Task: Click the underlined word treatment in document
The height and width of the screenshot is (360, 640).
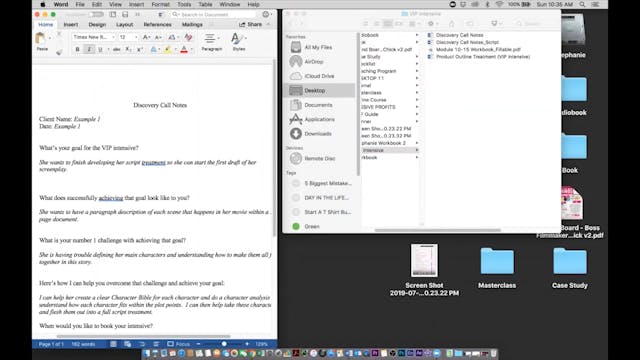Action: click(x=153, y=162)
